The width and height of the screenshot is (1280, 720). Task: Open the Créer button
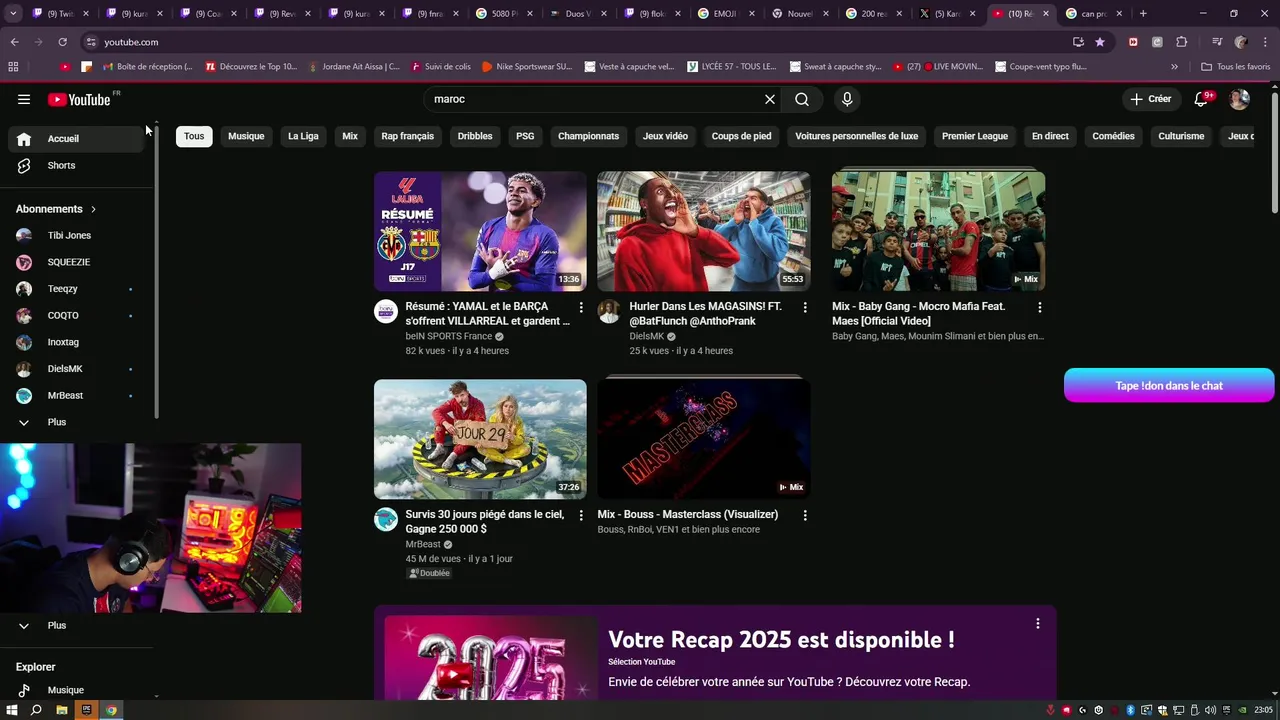point(1151,99)
